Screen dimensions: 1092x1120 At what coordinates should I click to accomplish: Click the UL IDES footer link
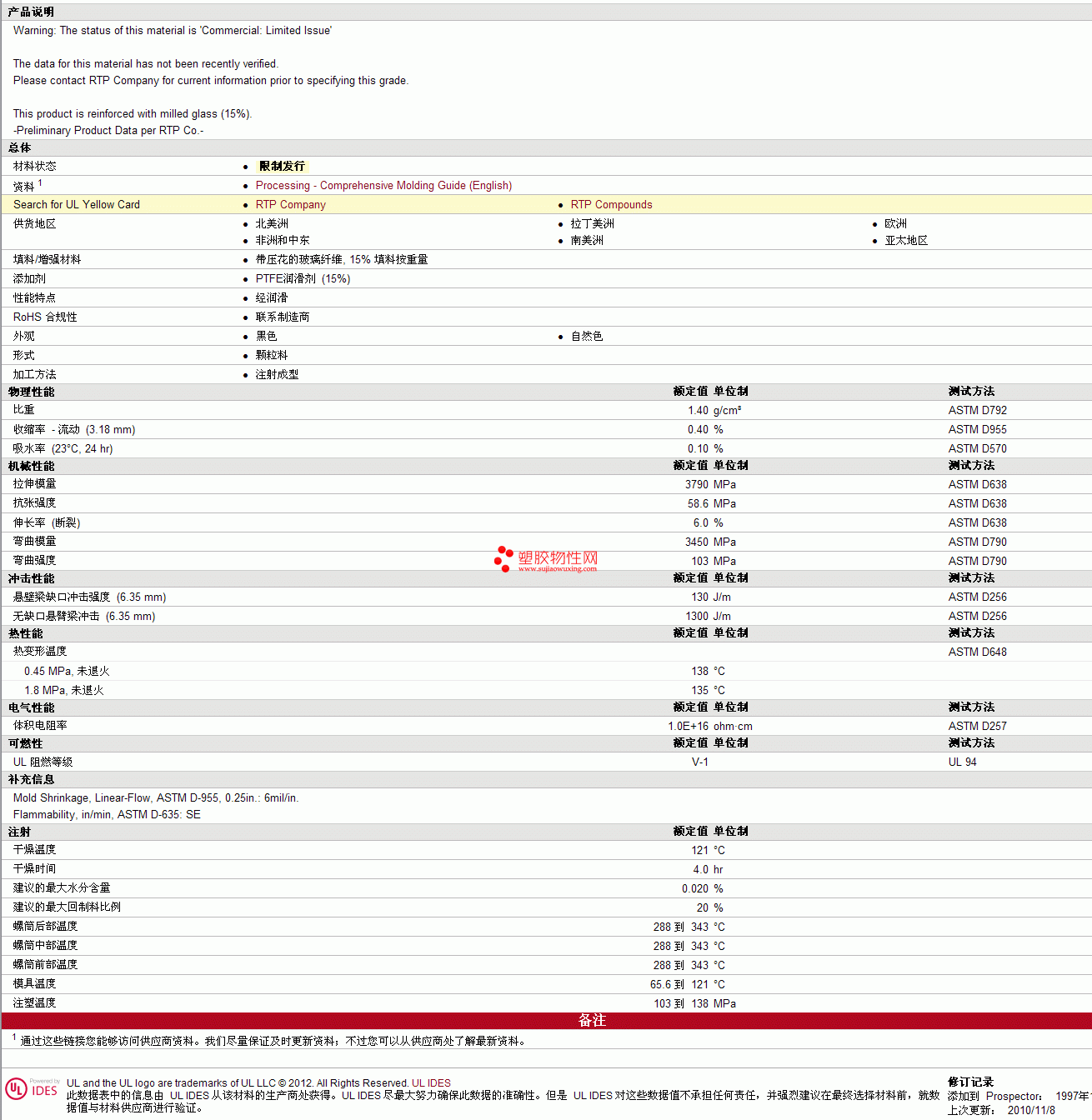(431, 1083)
